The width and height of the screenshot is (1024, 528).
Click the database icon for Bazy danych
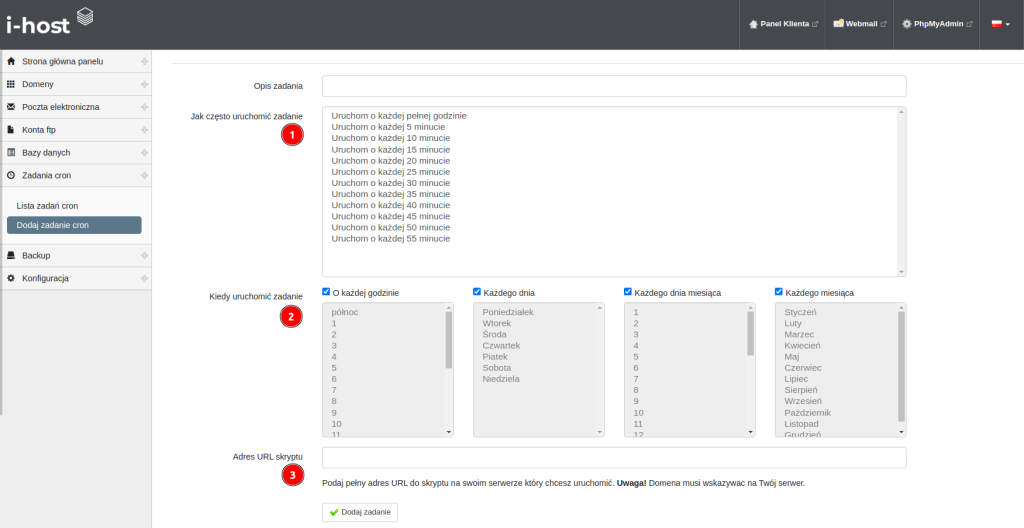11,153
